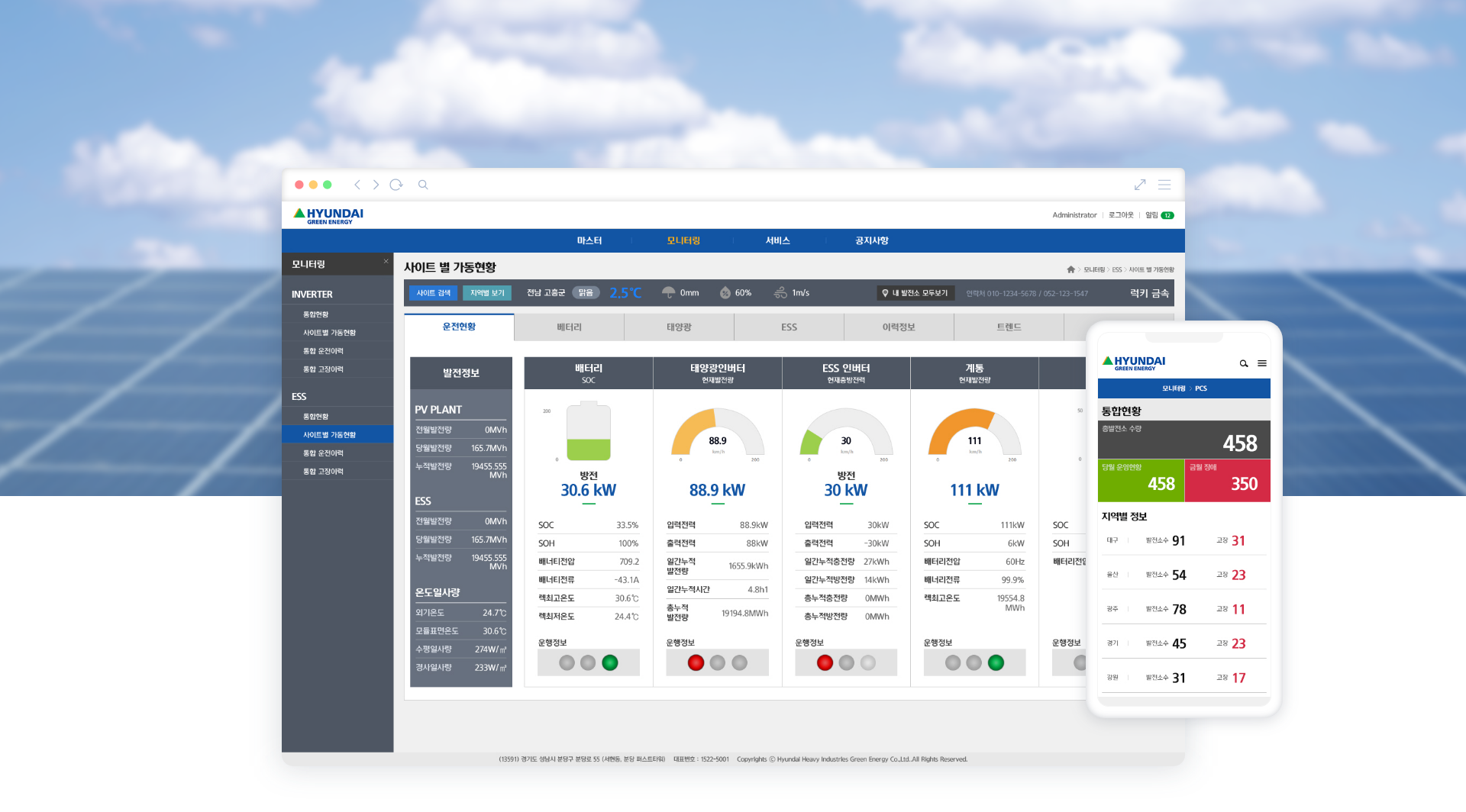Open the browser hamburger menu icon
This screenshot has height=812, width=1466.
click(x=1164, y=185)
